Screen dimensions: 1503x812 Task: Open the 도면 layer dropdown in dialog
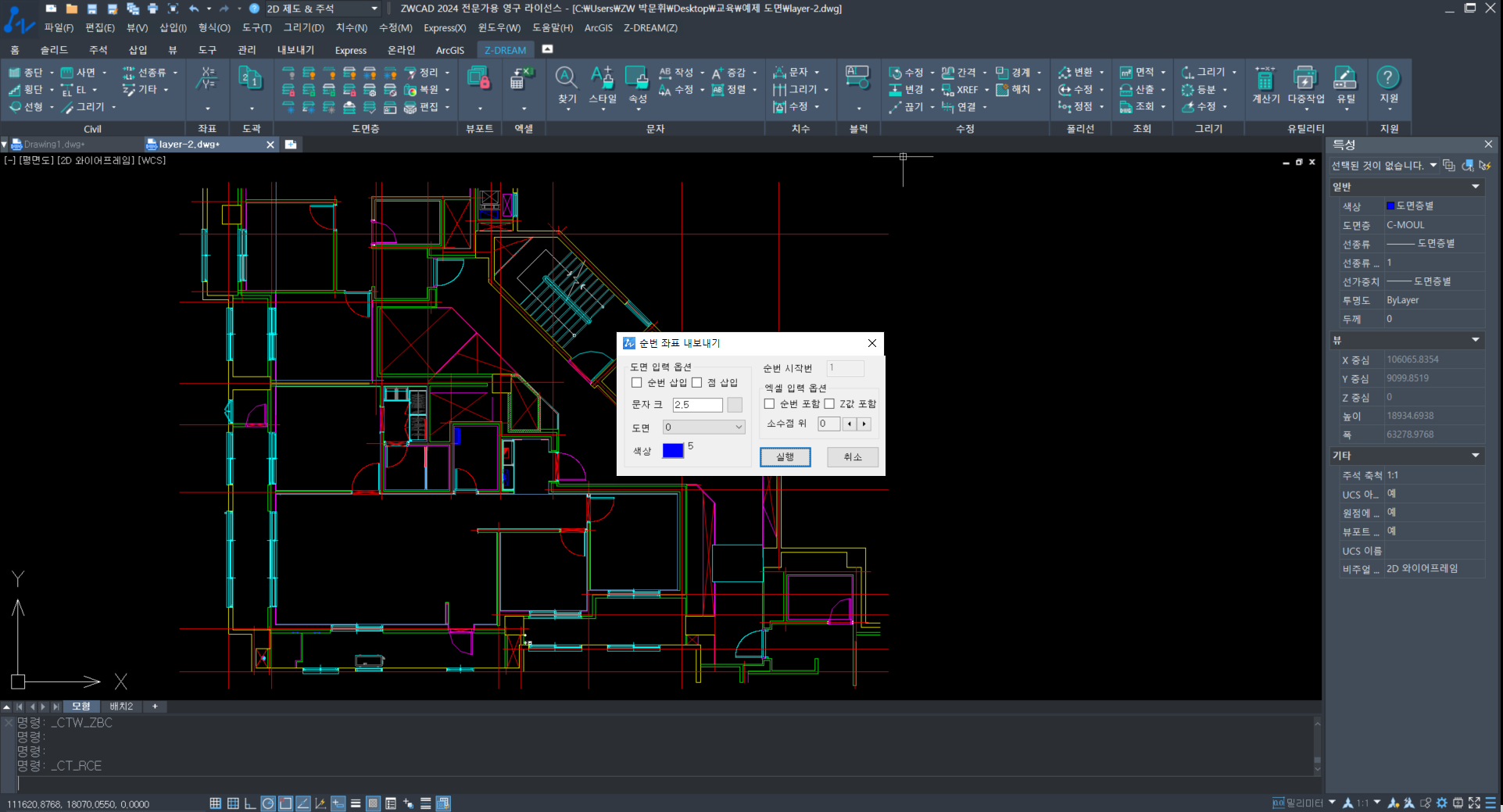[703, 427]
